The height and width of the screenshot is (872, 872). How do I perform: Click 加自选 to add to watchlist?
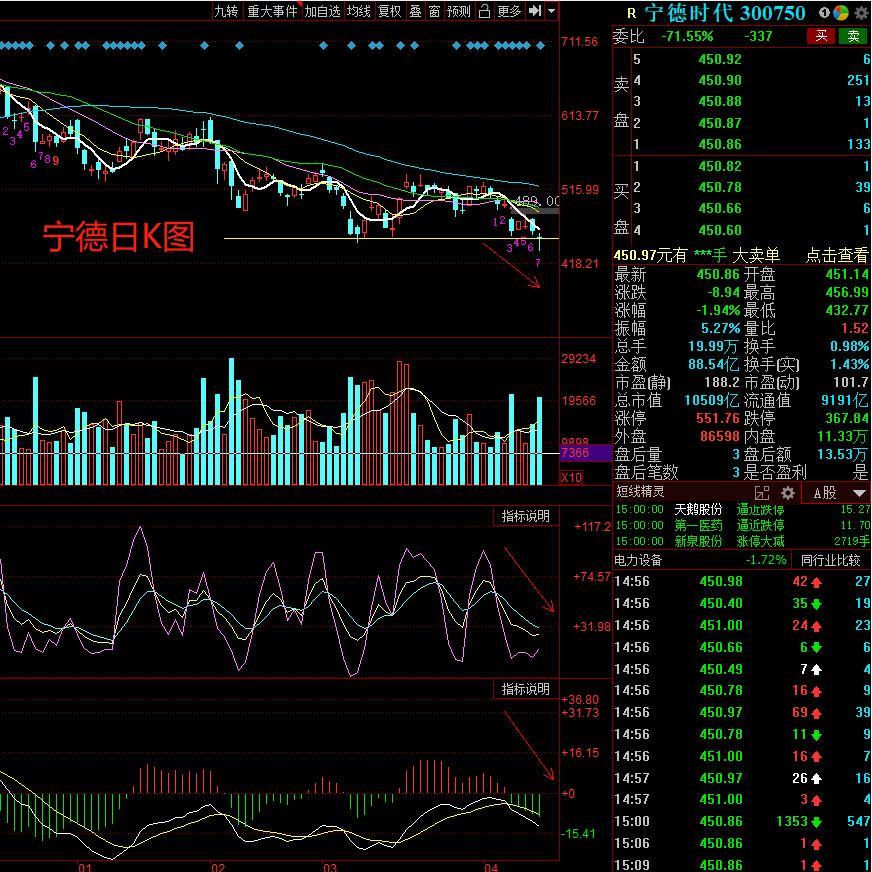coord(322,11)
